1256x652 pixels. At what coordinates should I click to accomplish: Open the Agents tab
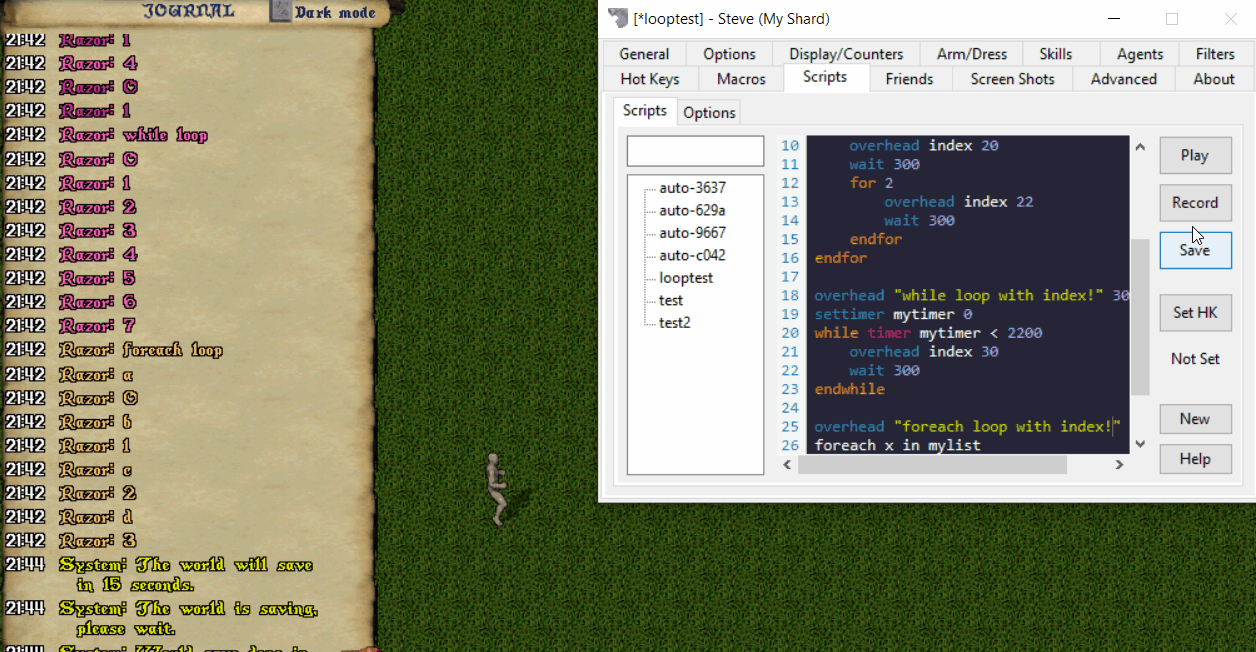(1140, 54)
